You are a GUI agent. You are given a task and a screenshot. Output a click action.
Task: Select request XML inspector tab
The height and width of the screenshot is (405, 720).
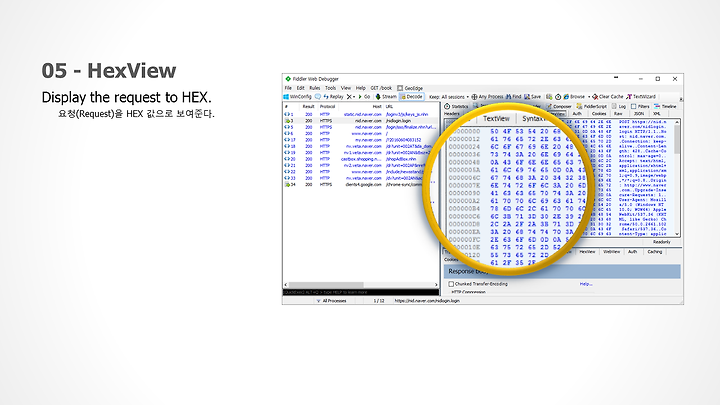point(657,113)
